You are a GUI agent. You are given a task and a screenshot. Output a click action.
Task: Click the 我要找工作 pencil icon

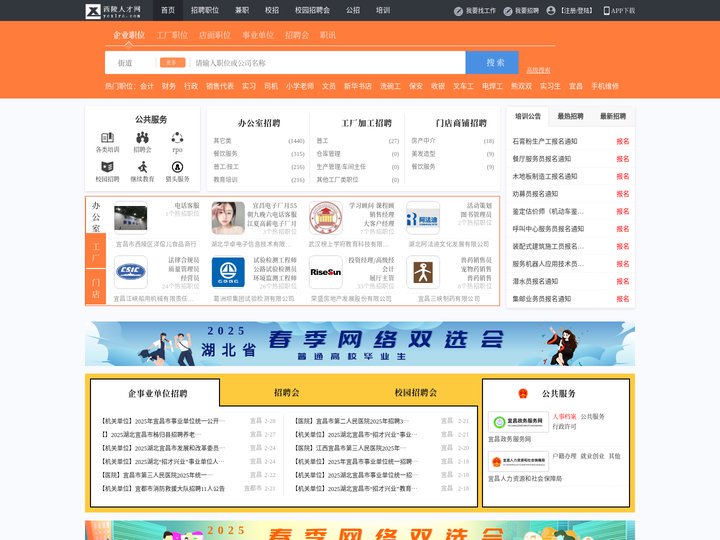(458, 11)
